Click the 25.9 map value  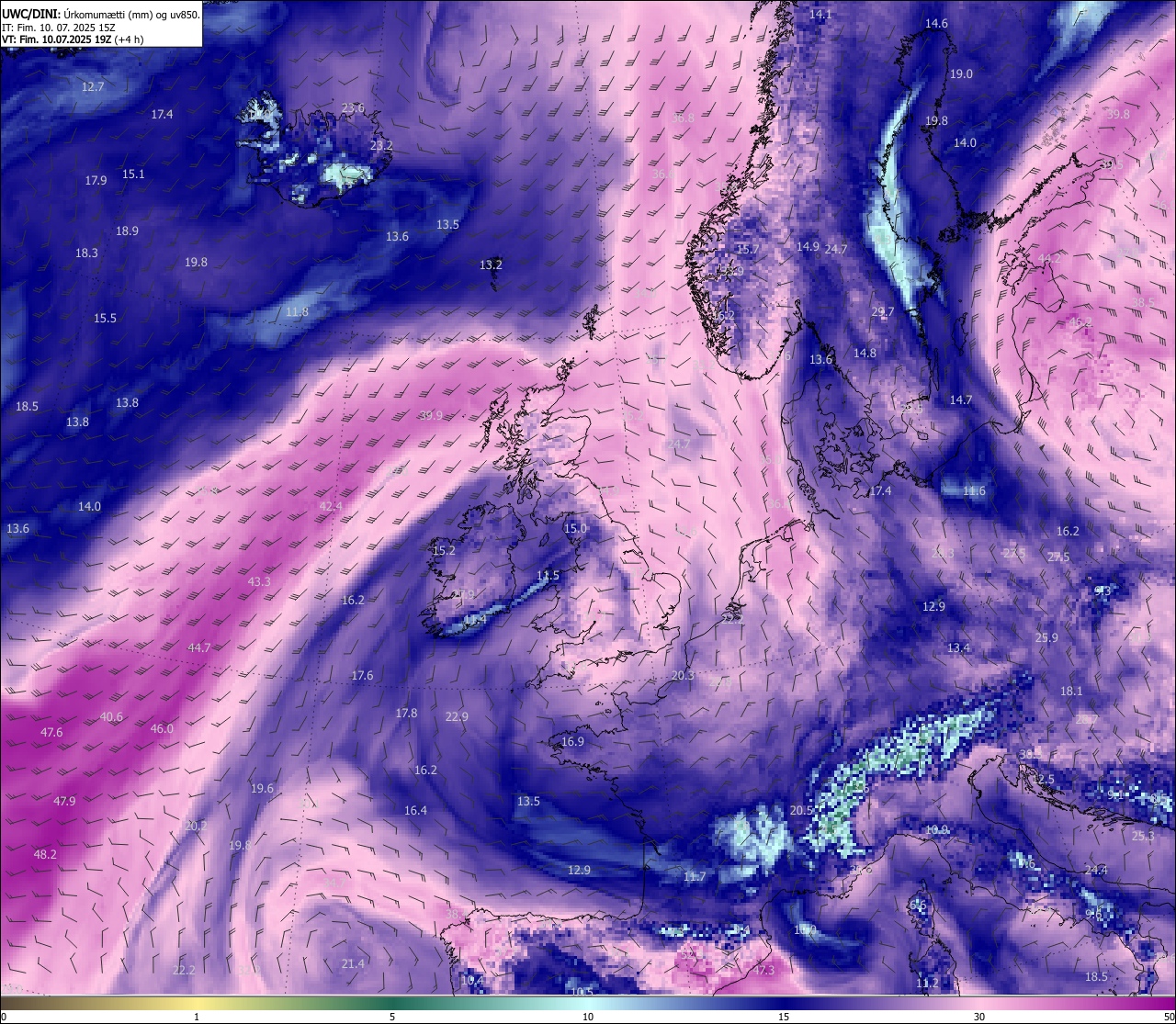[1046, 638]
